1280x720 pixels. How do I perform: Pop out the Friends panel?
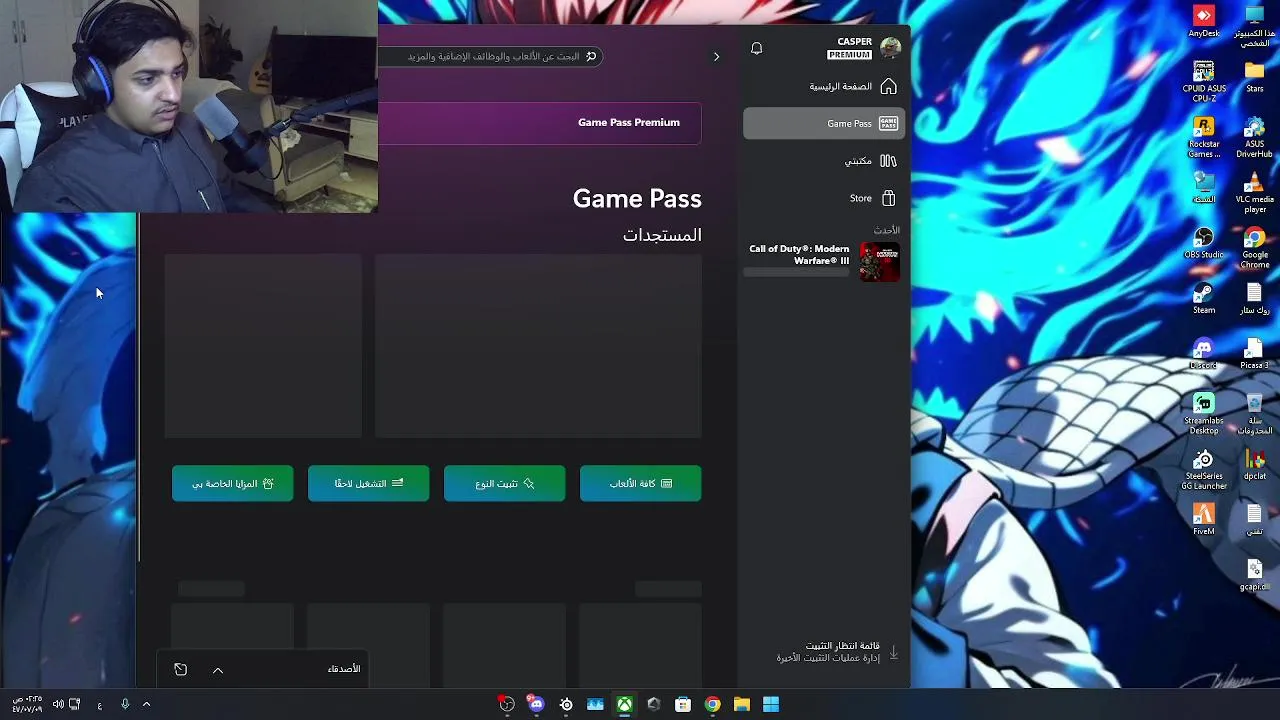[x=180, y=669]
